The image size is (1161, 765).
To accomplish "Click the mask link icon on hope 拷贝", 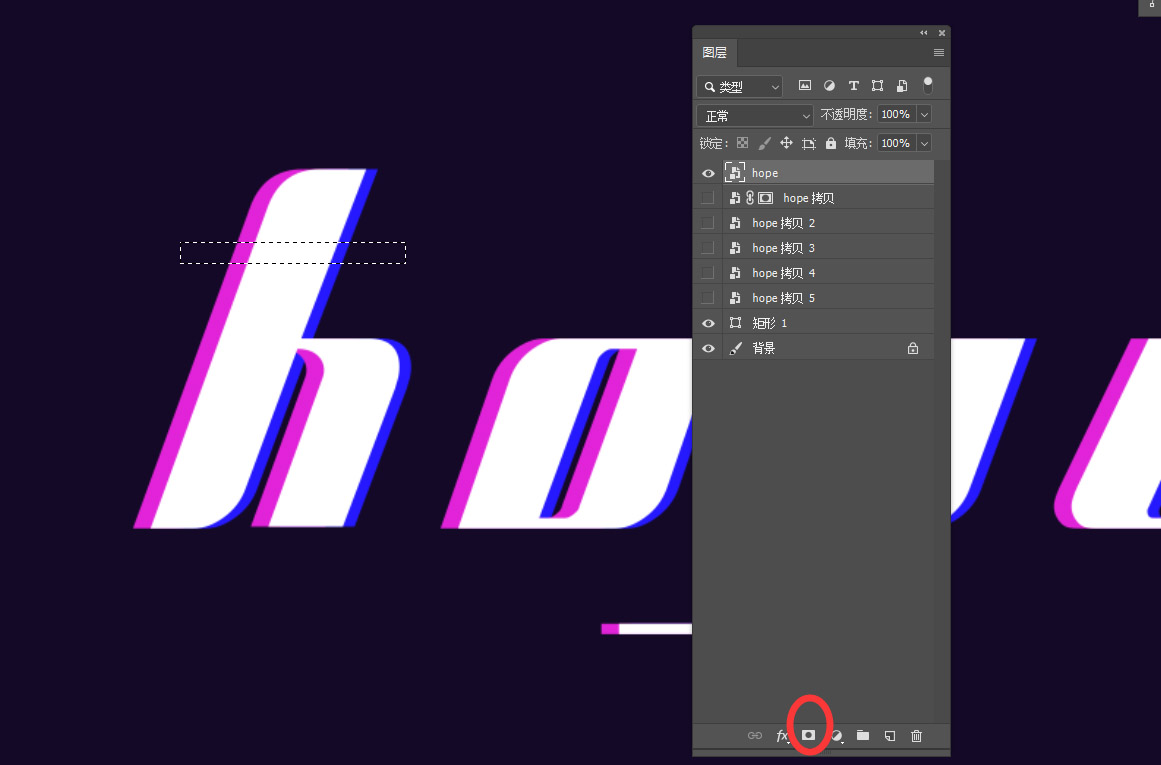I will (x=750, y=198).
